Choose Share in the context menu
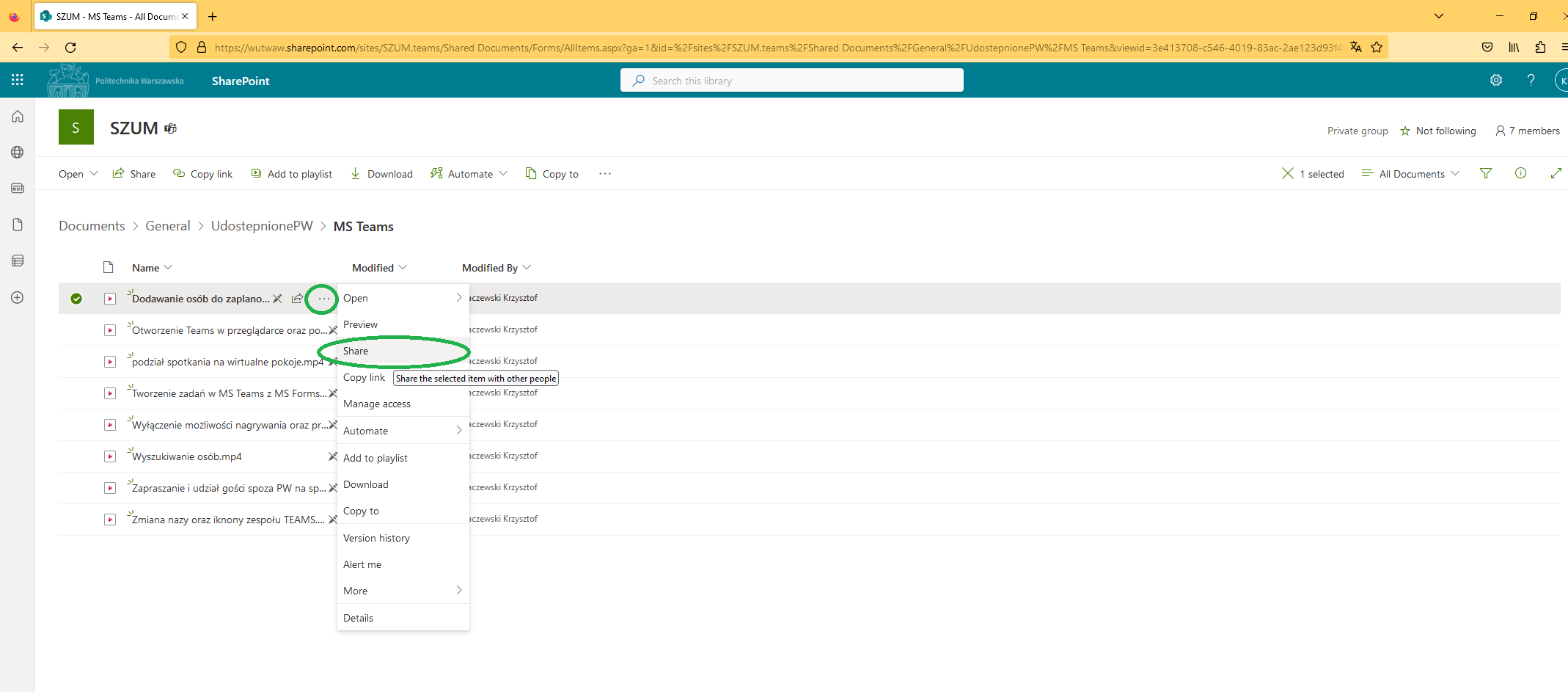This screenshot has width=1568, height=692. point(403,351)
